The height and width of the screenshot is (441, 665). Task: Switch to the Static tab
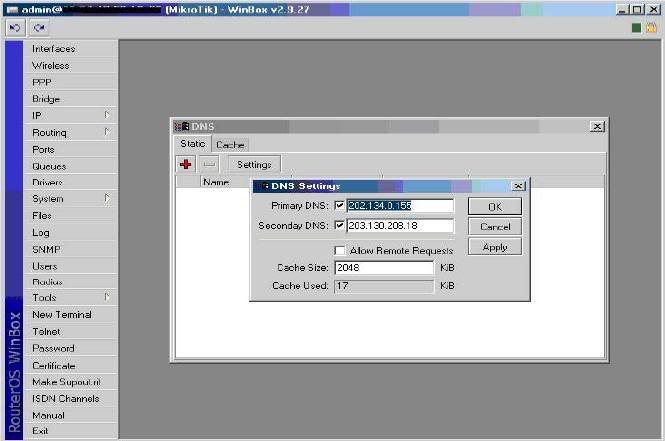[193, 144]
